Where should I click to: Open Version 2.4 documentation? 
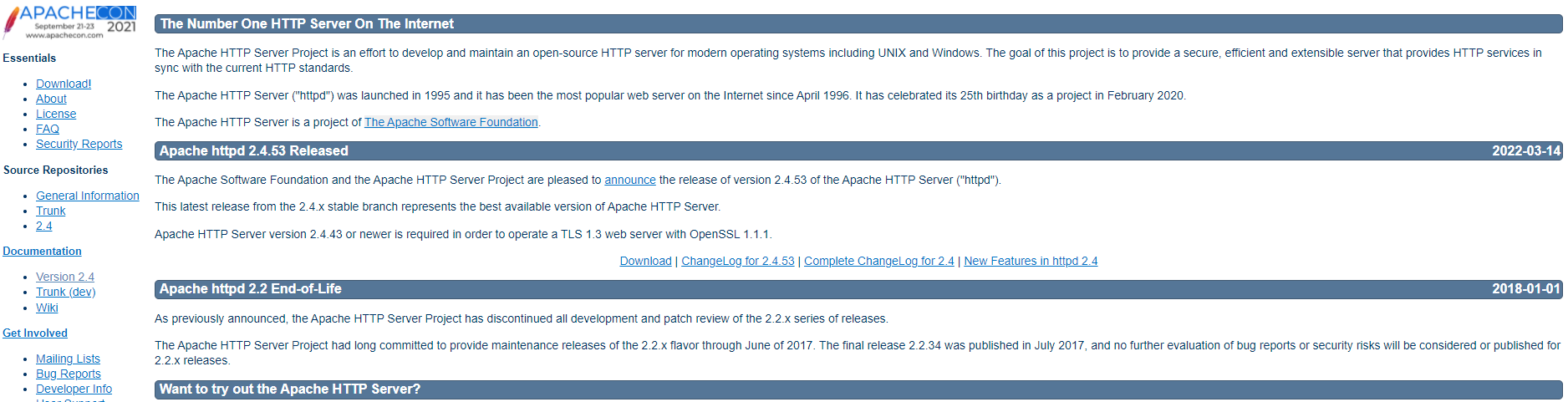pyautogui.click(x=65, y=277)
